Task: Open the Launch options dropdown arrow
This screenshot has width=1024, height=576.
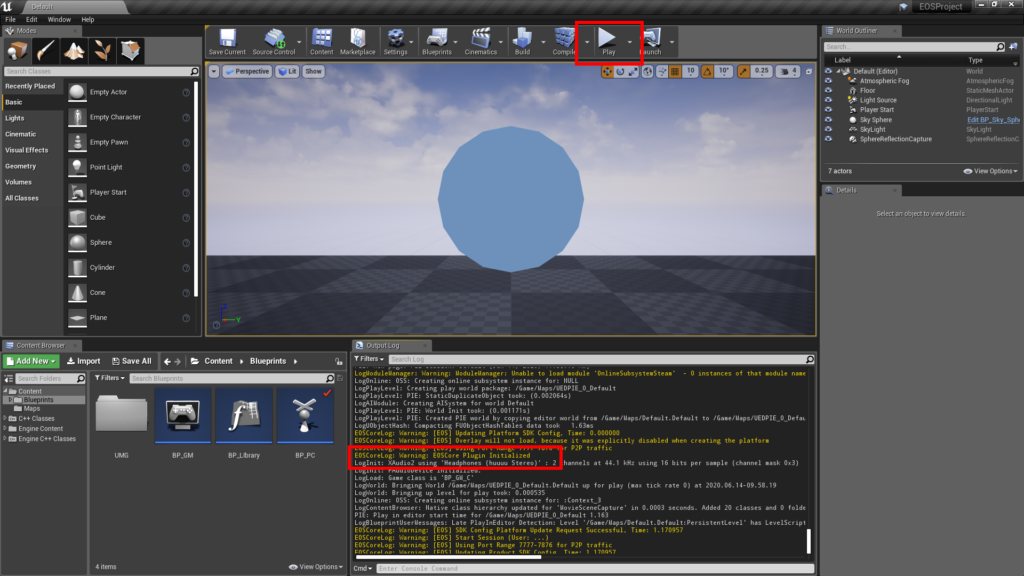Action: (671, 42)
